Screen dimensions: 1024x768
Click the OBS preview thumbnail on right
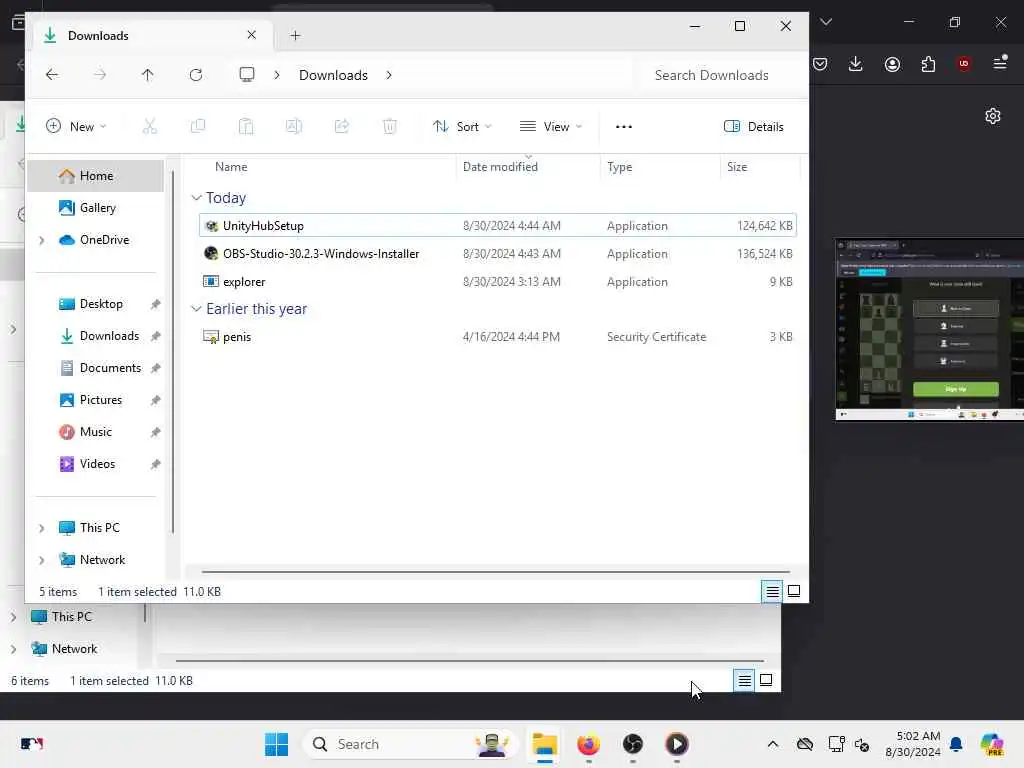[x=930, y=330]
